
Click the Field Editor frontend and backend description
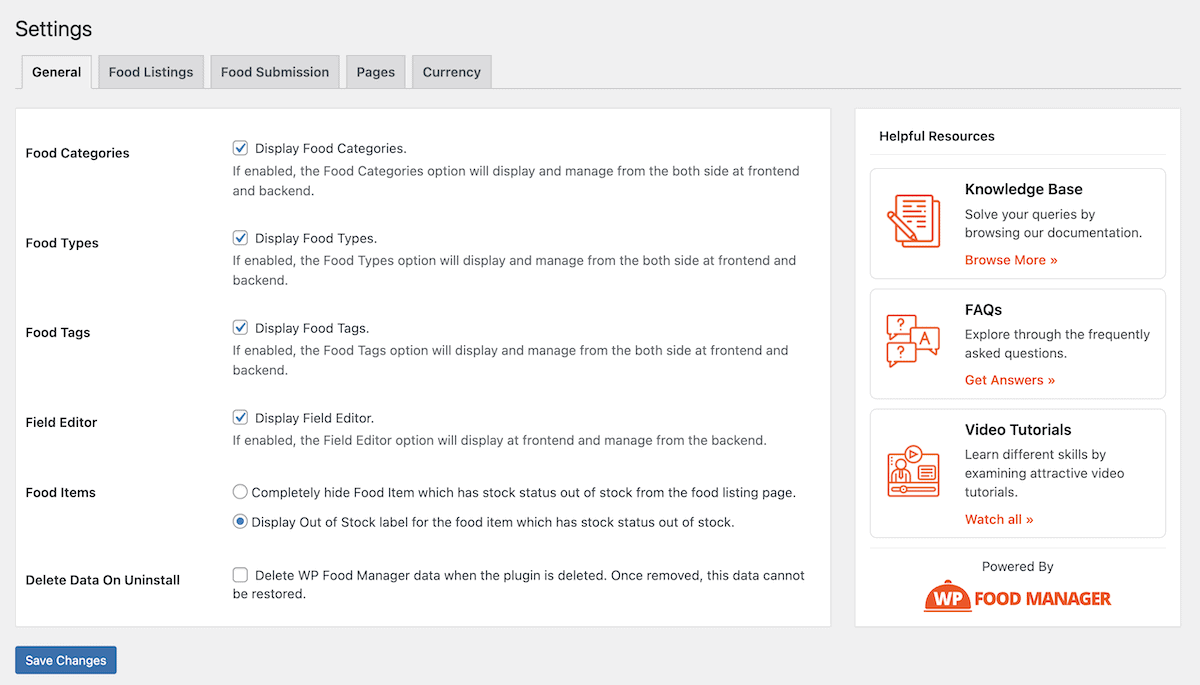click(500, 440)
